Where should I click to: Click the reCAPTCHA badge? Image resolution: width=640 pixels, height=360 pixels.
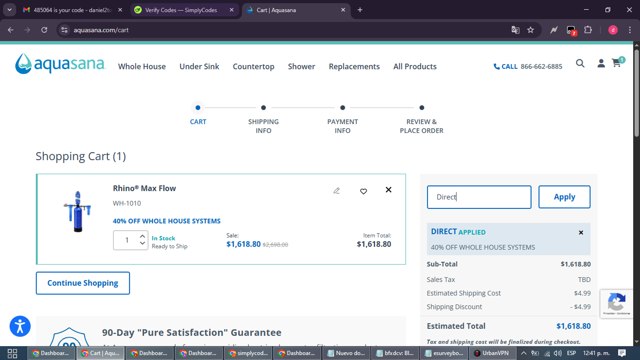tap(616, 304)
